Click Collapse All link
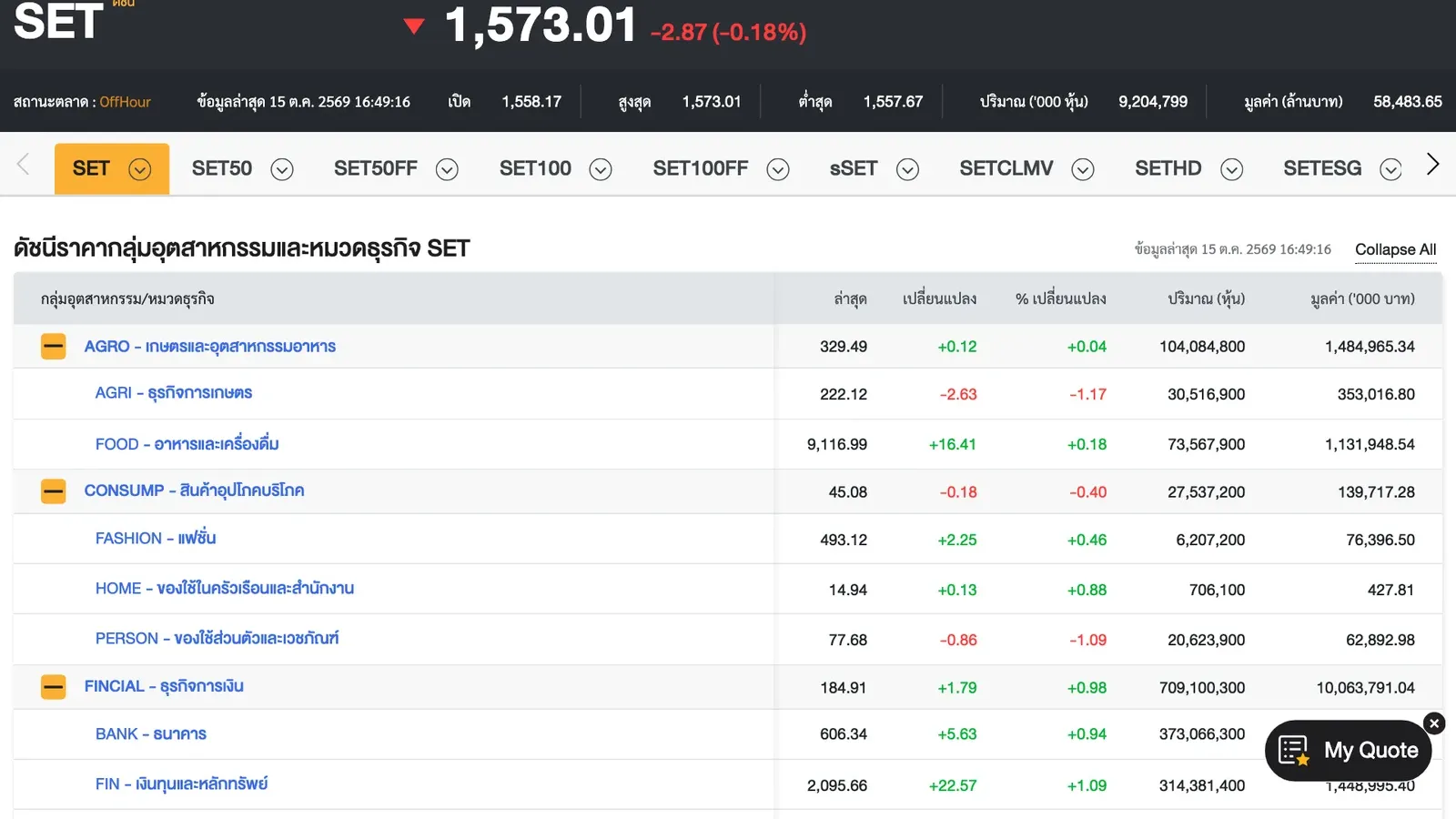The image size is (1456, 819). coord(1396,249)
